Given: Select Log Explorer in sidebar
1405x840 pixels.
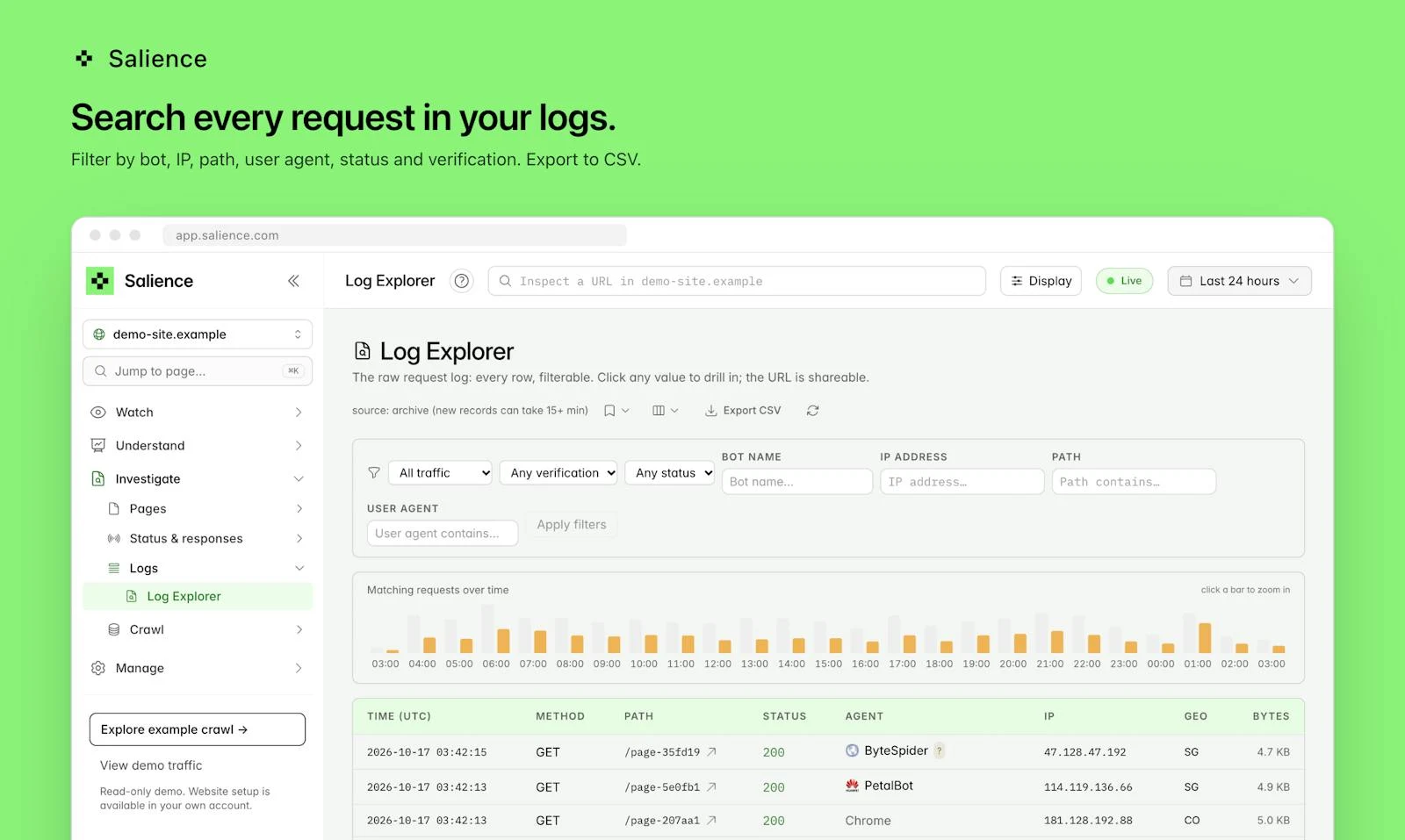Looking at the screenshot, I should click(x=198, y=597).
